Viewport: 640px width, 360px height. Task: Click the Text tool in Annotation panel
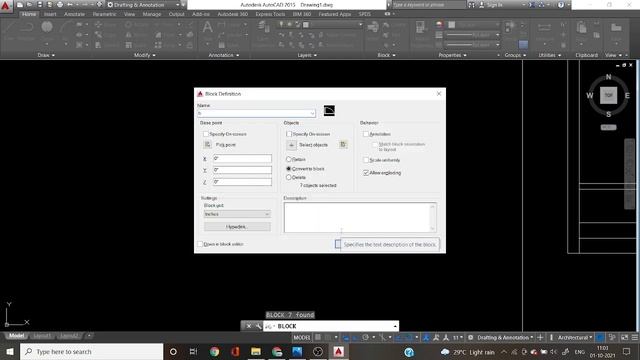(x=207, y=27)
